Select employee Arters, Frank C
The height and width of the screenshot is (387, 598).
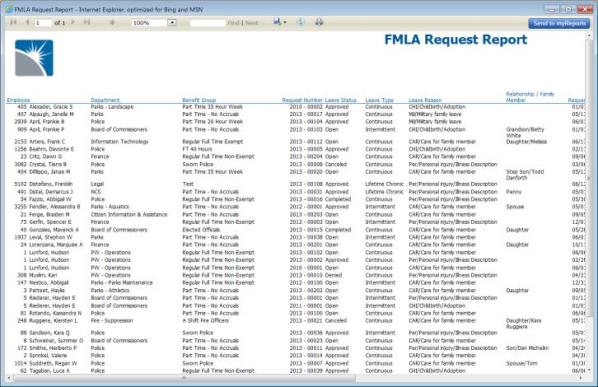pos(47,141)
